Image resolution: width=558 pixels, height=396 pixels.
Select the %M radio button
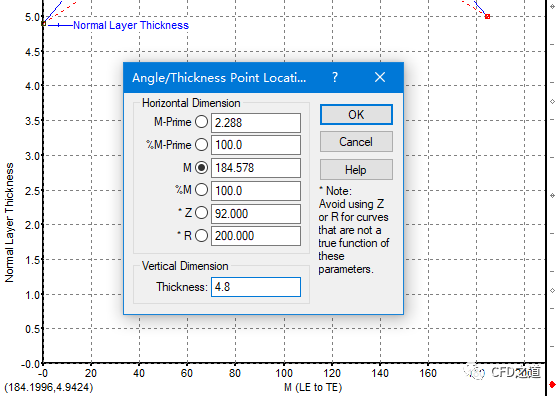201,190
